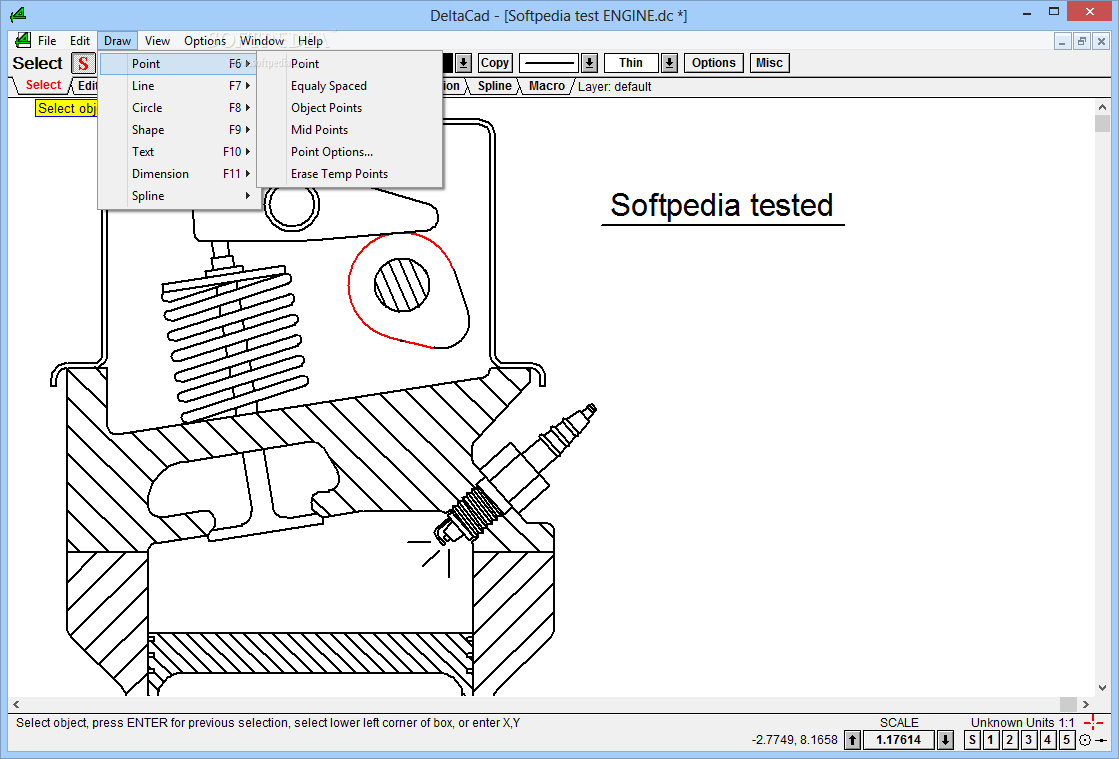Click the Layer: default label

click(614, 86)
